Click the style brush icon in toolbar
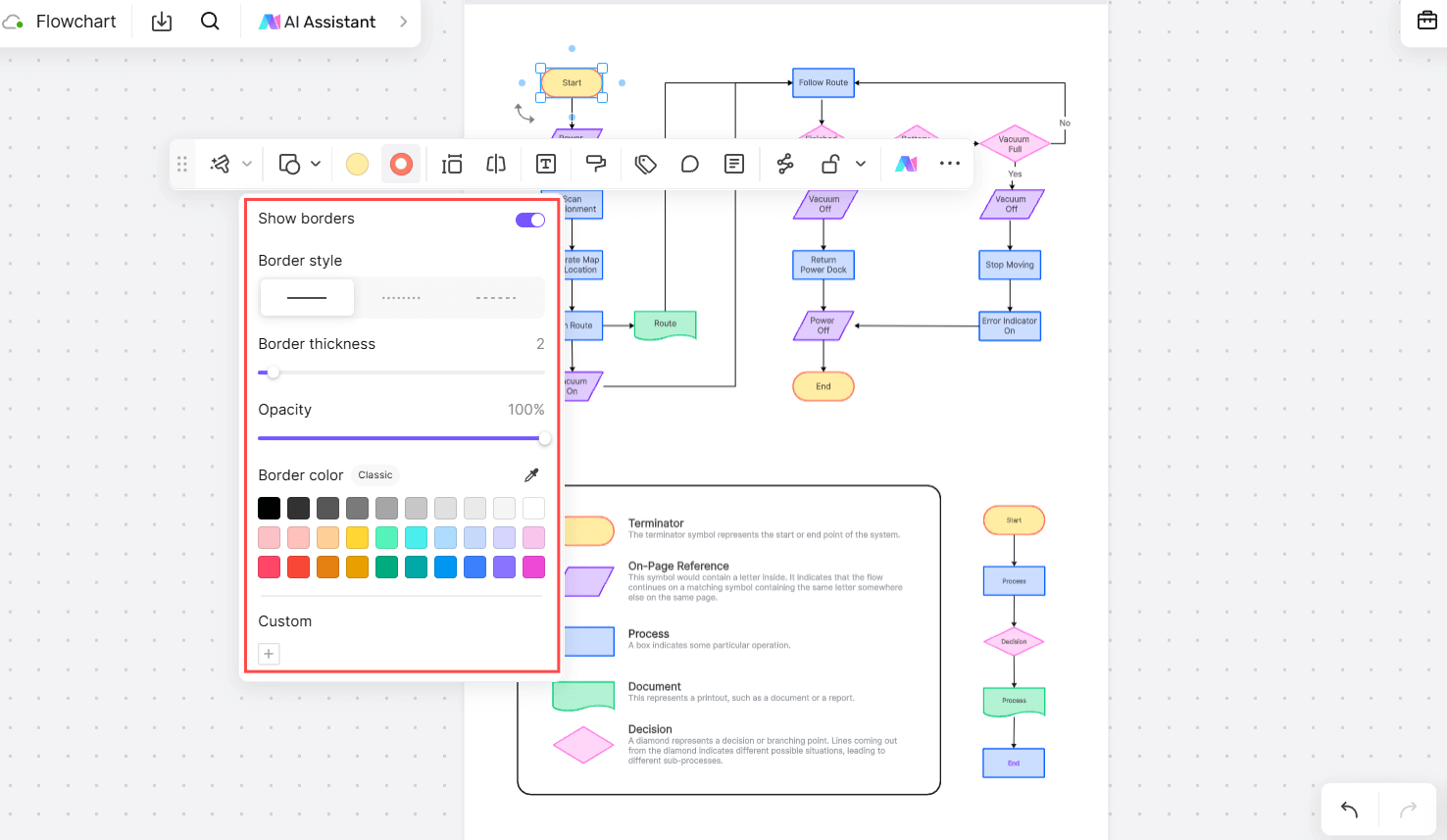The width and height of the screenshot is (1447, 840). point(221,164)
